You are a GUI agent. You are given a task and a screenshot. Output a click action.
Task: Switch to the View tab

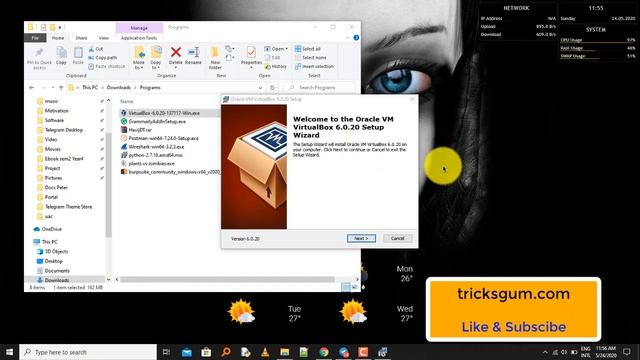tap(104, 38)
